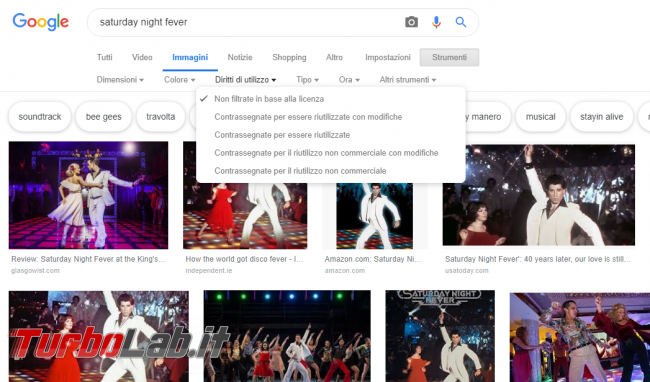Click the blue magnifying glass search icon
Screen dimensions: 650x382
coord(461,22)
